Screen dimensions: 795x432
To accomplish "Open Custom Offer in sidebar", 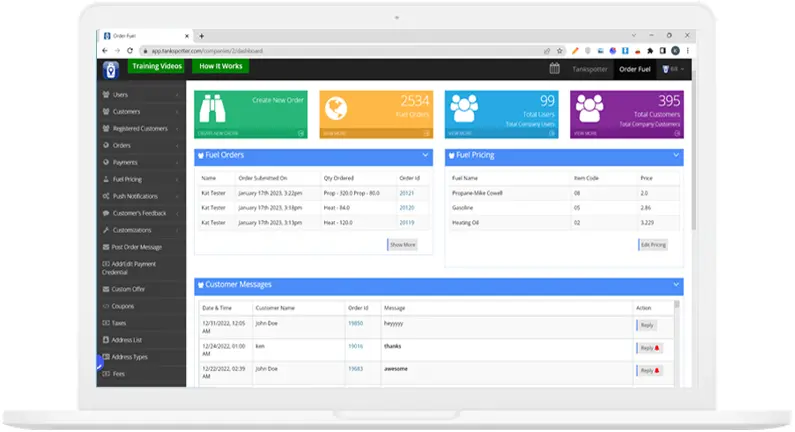I will pos(141,290).
